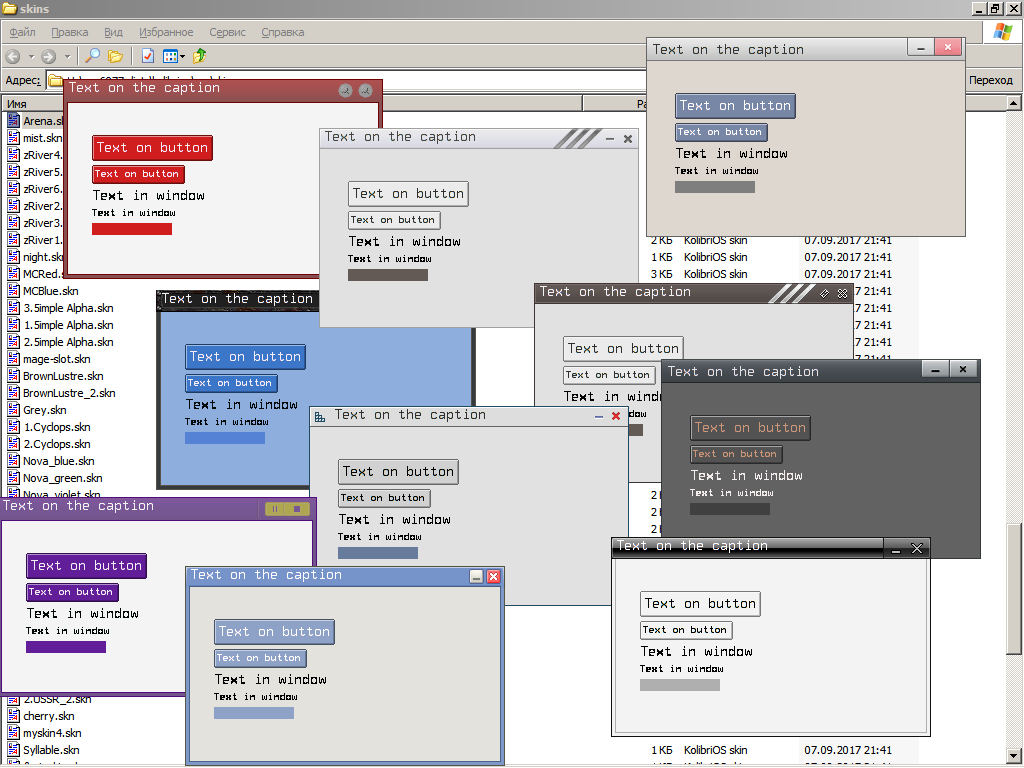Click the Views grid toolbar icon
The width and height of the screenshot is (1024, 768).
169,56
